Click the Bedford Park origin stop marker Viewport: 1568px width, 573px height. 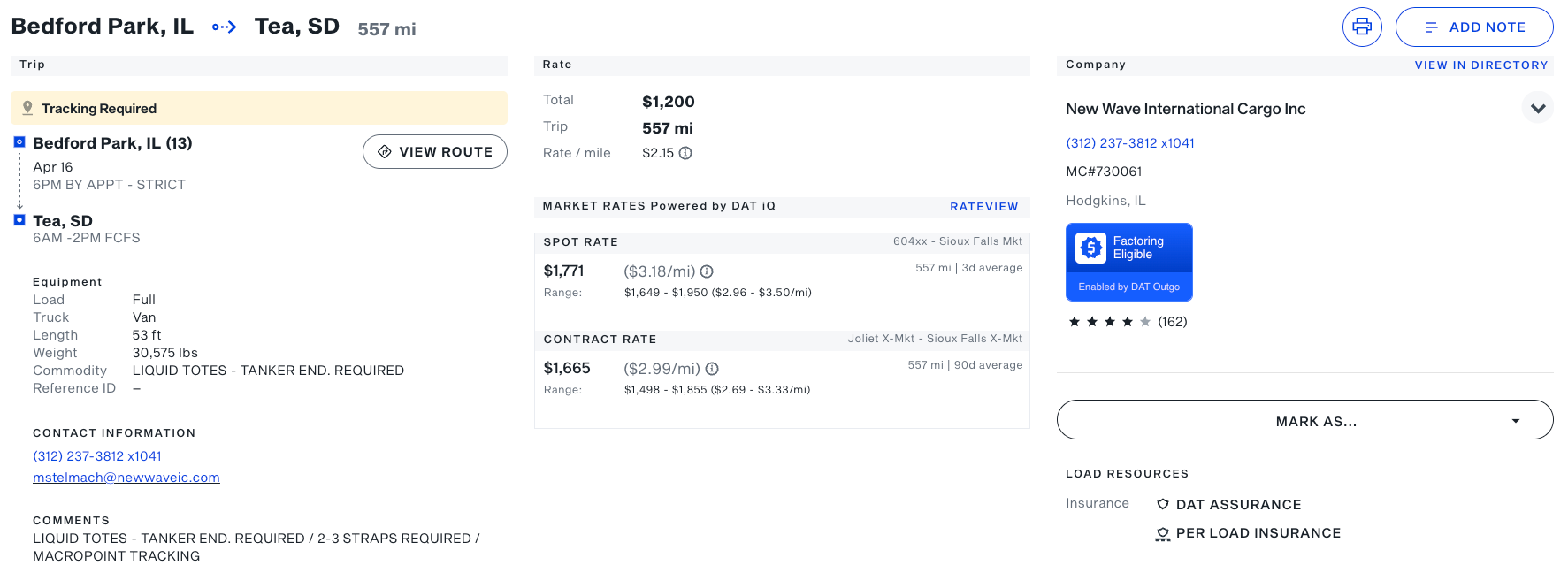click(19, 141)
